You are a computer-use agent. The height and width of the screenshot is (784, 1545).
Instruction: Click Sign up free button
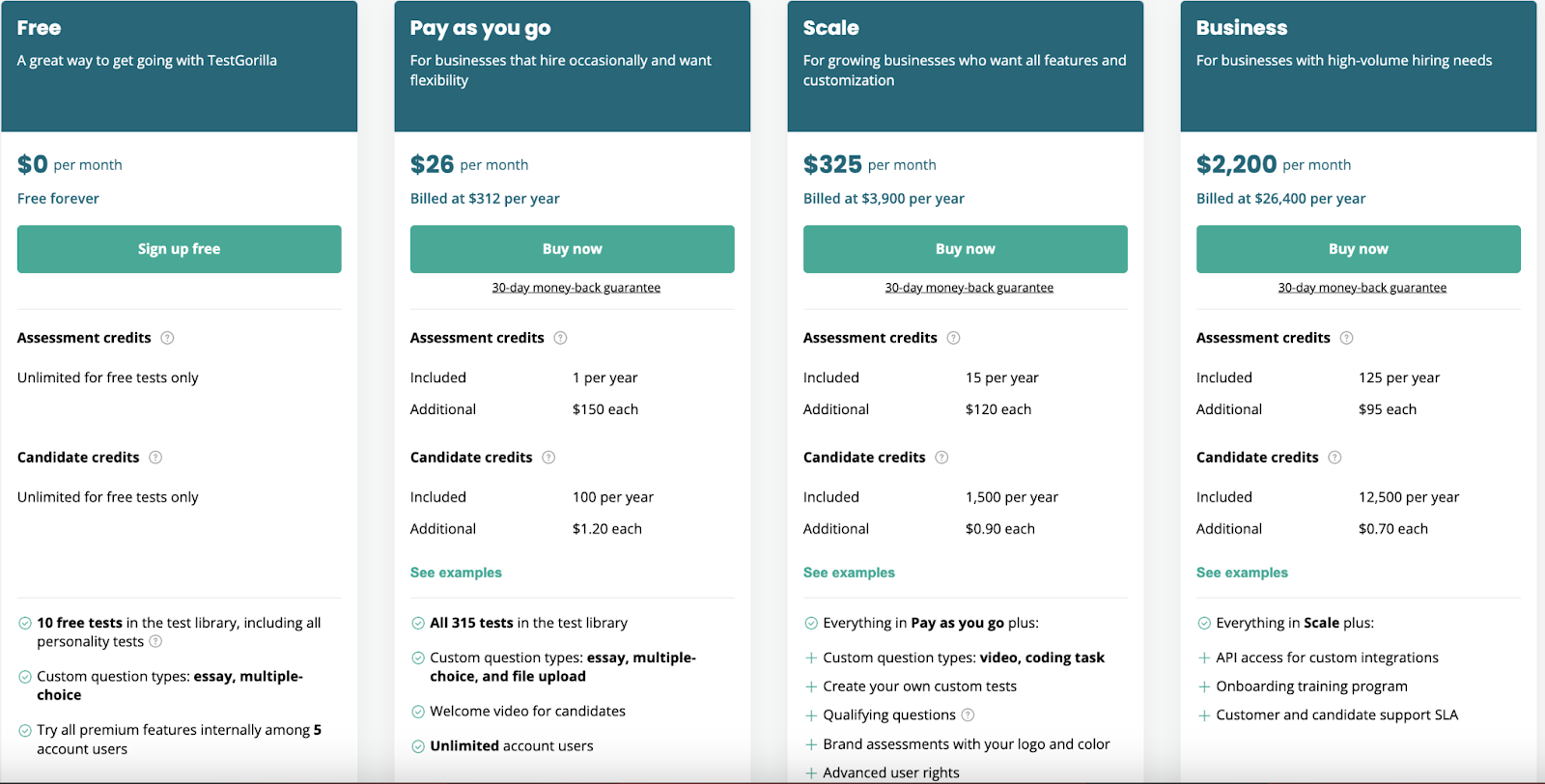coord(179,249)
